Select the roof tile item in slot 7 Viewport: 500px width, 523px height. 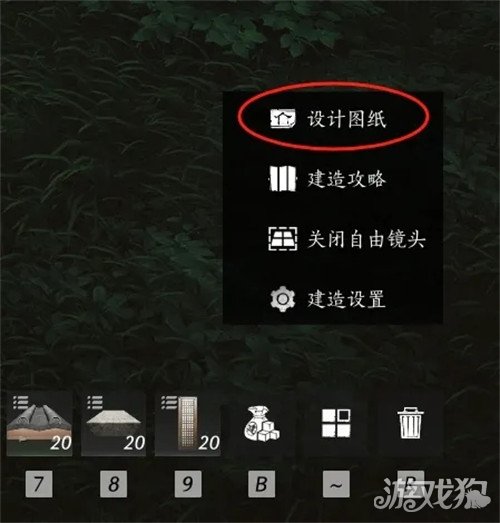point(40,425)
